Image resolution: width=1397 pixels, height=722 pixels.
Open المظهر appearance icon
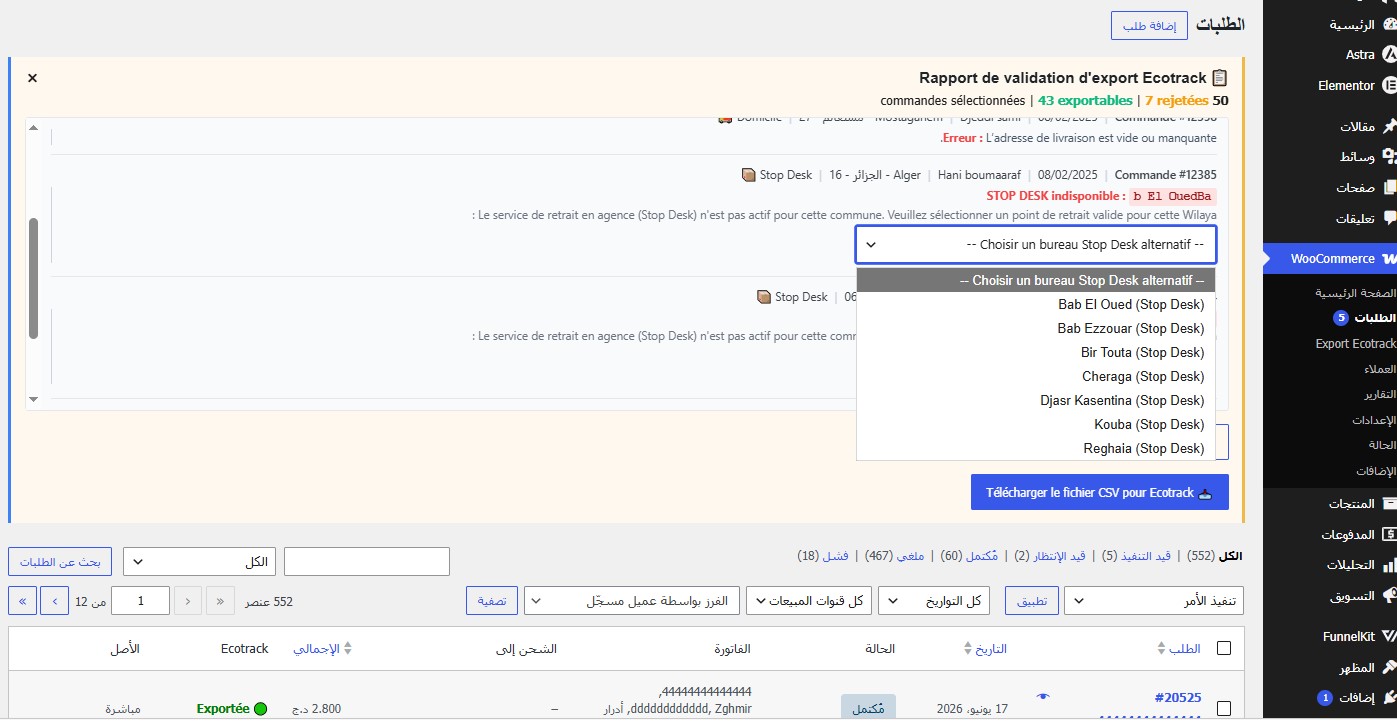pyautogui.click(x=1389, y=667)
